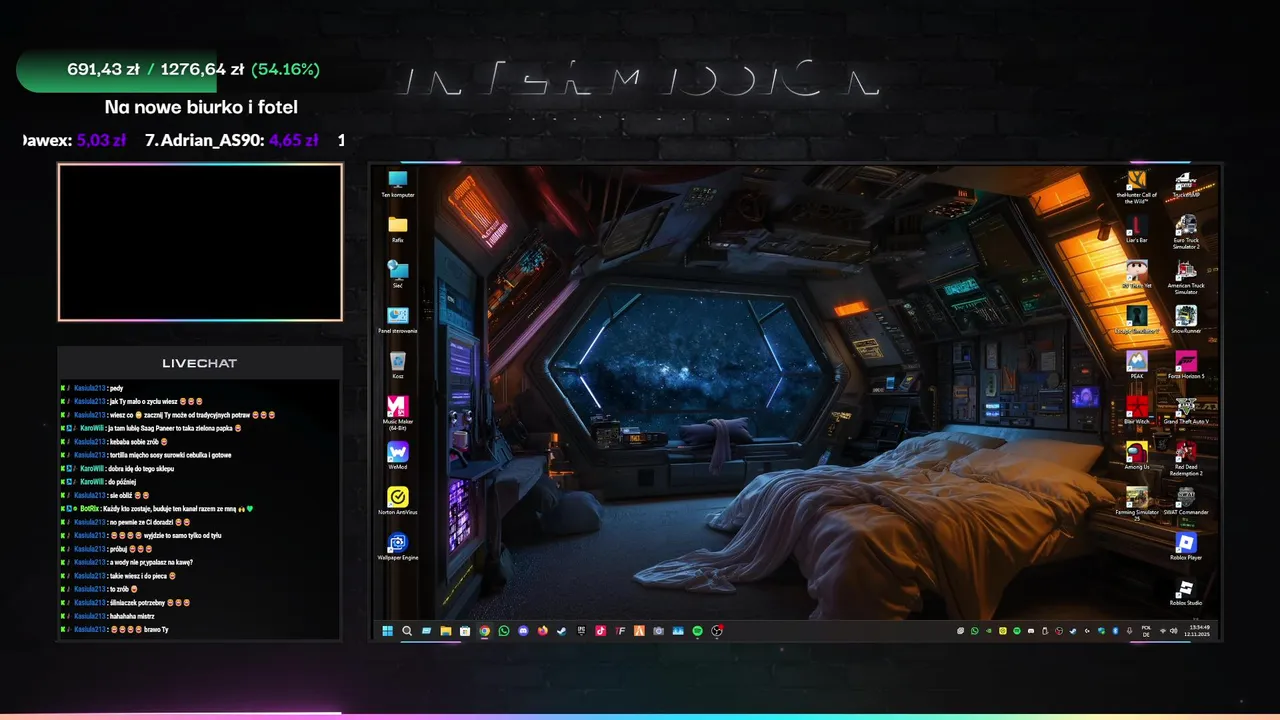
Task: Click the '7.Adrian_AS90: 4,65 zł' ticker entry
Action: (x=231, y=141)
